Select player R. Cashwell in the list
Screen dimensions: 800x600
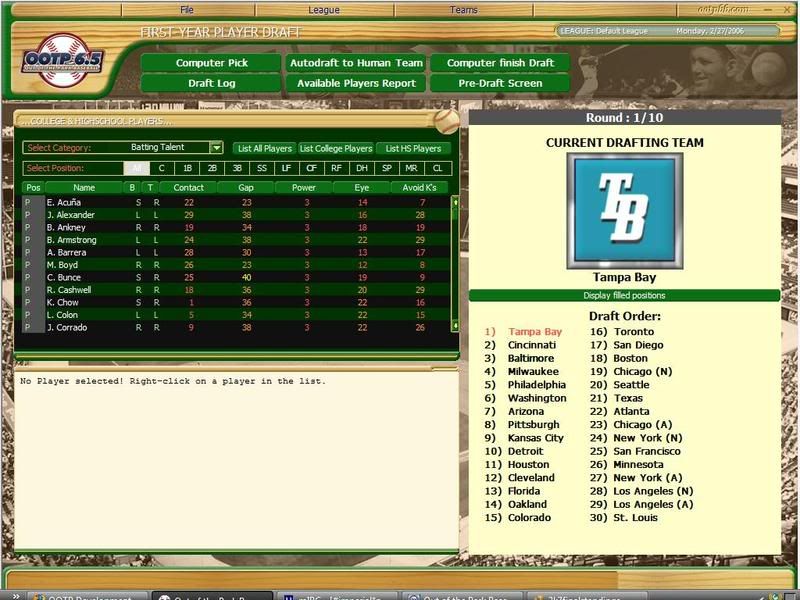pos(237,290)
